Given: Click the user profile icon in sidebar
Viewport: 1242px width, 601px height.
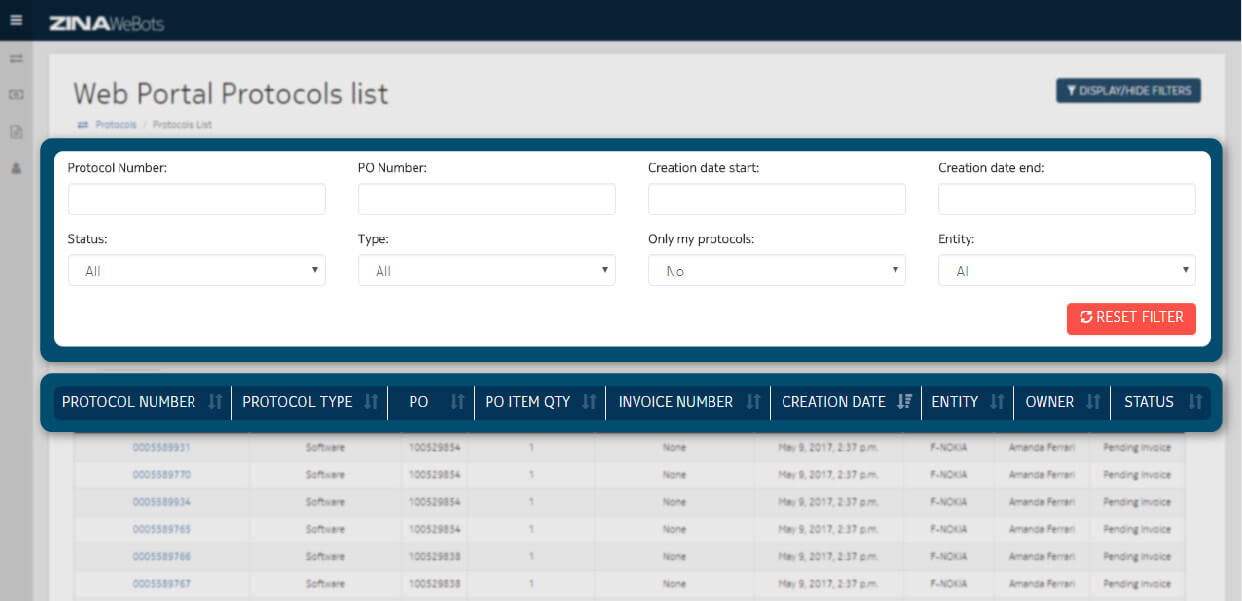Looking at the screenshot, I should pos(16,169).
